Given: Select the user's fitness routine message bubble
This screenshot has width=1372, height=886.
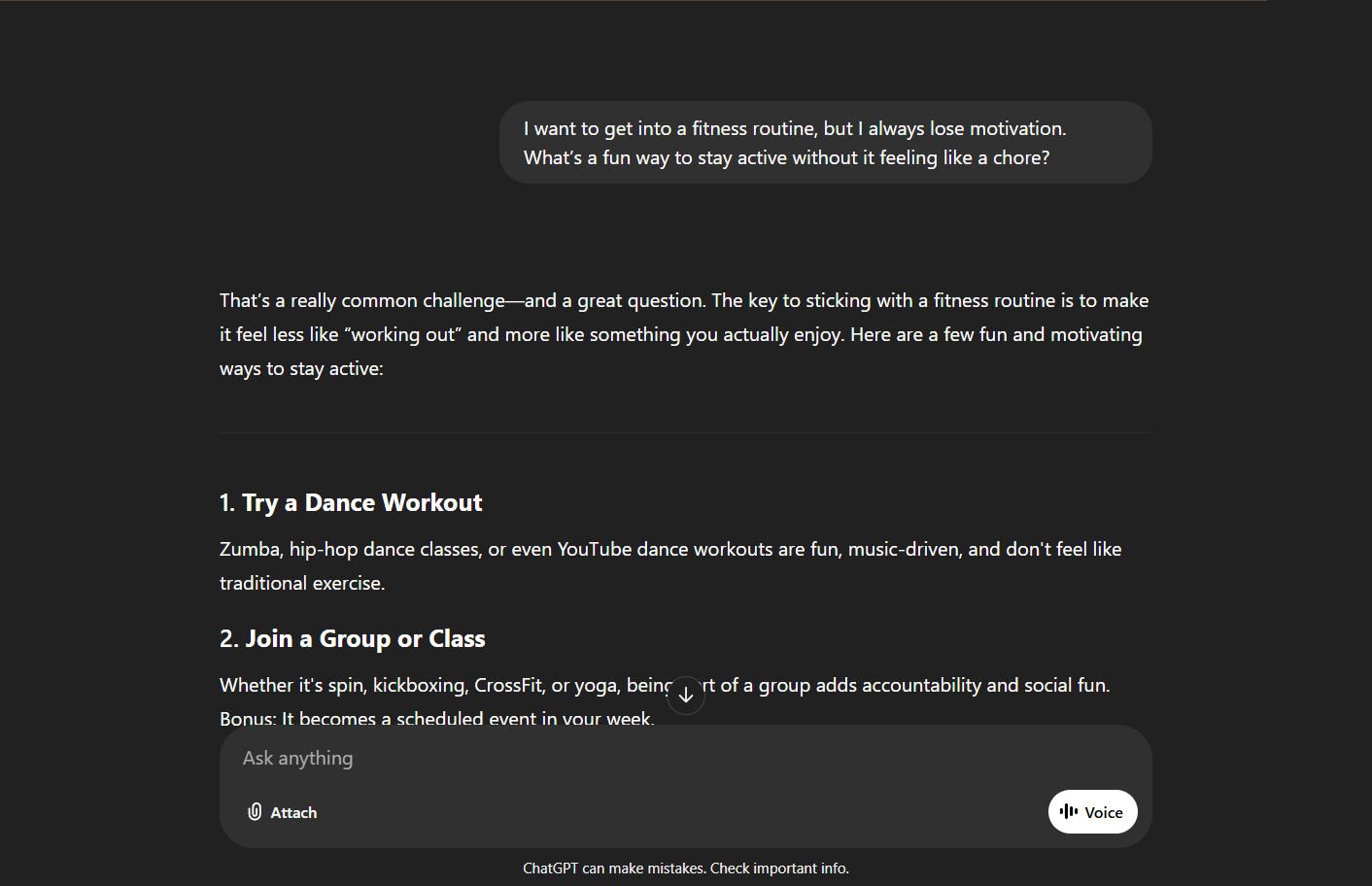Looking at the screenshot, I should (x=825, y=143).
